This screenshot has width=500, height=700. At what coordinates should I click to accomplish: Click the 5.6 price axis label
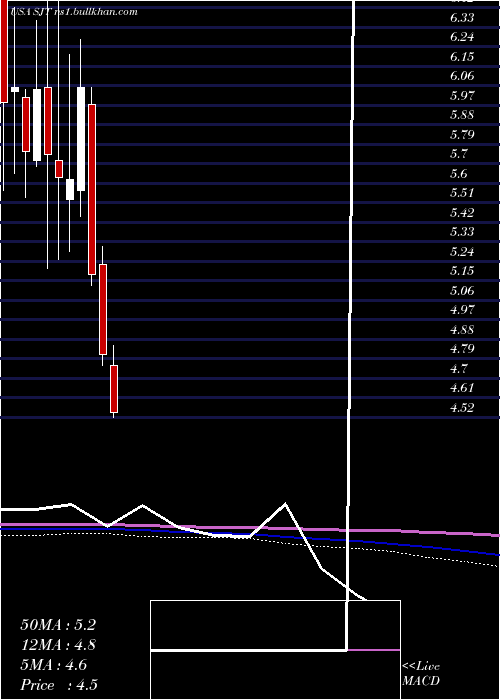coord(459,174)
